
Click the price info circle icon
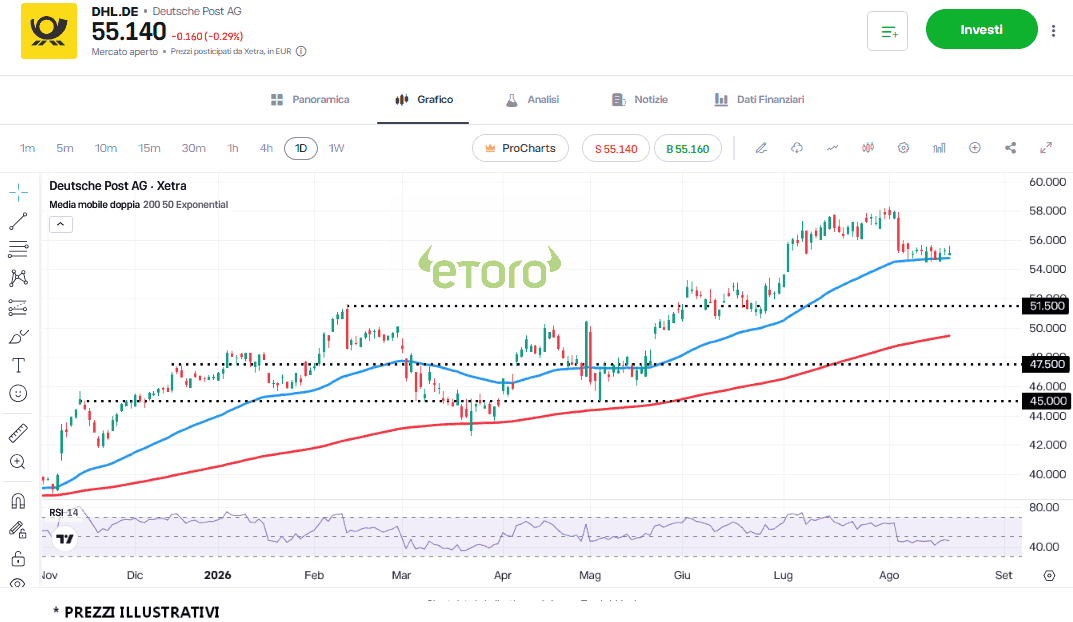click(301, 51)
